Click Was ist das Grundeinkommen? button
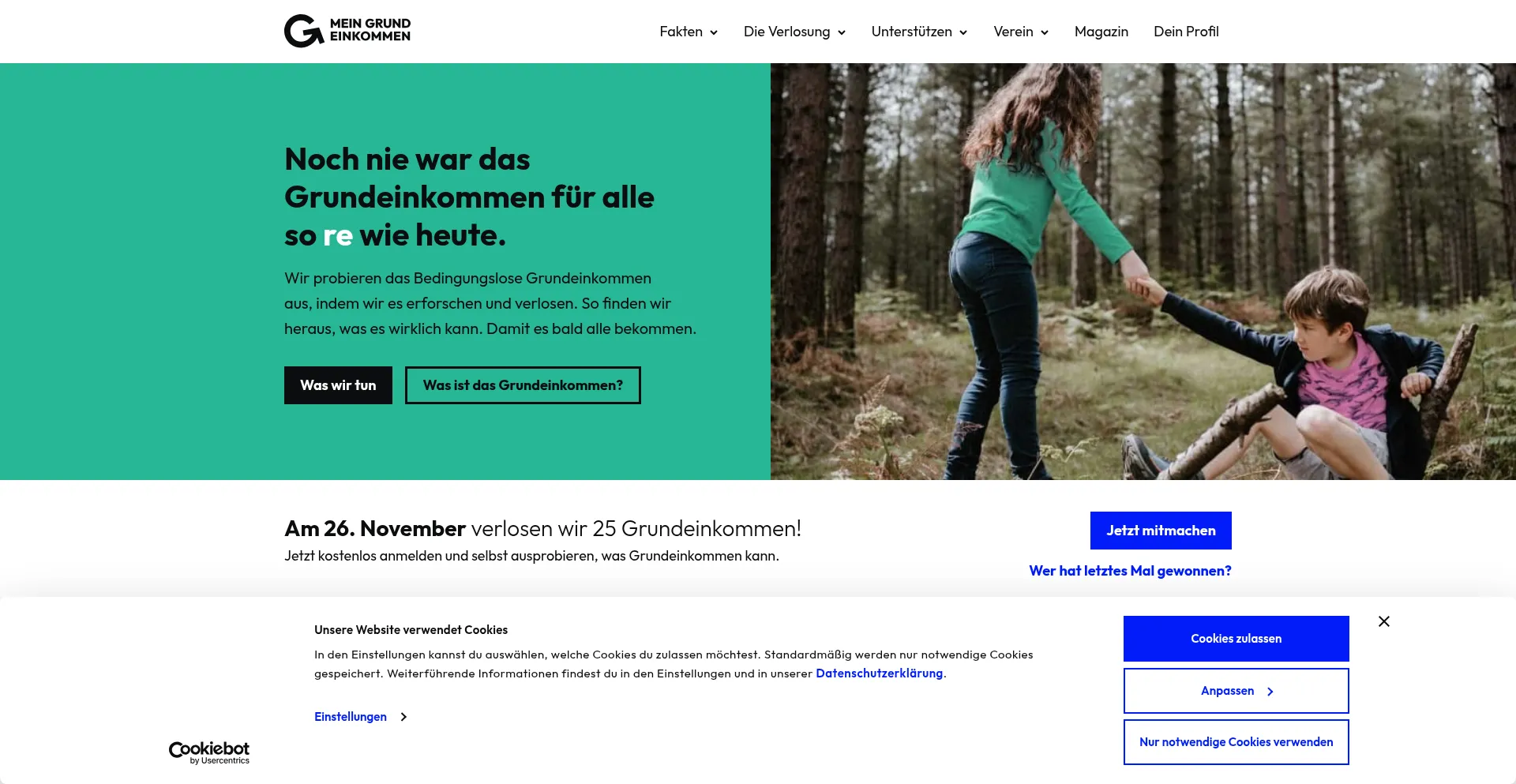1516x784 pixels. pos(523,385)
